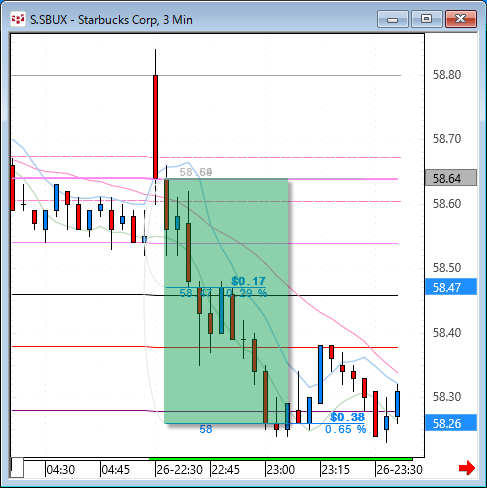Click the 58.26 blue price marker

(x=451, y=423)
